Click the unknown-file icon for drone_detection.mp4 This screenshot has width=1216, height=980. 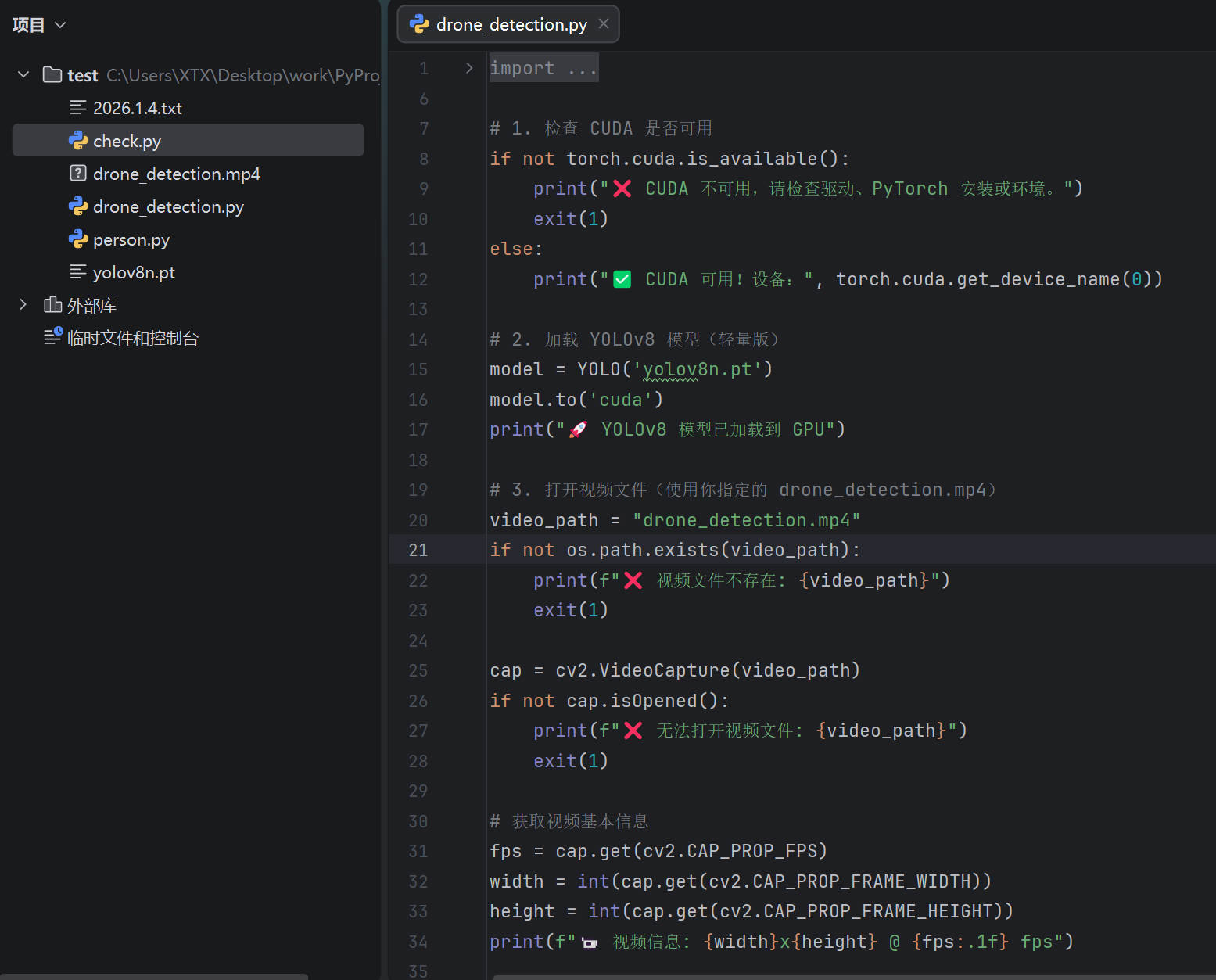tap(78, 174)
